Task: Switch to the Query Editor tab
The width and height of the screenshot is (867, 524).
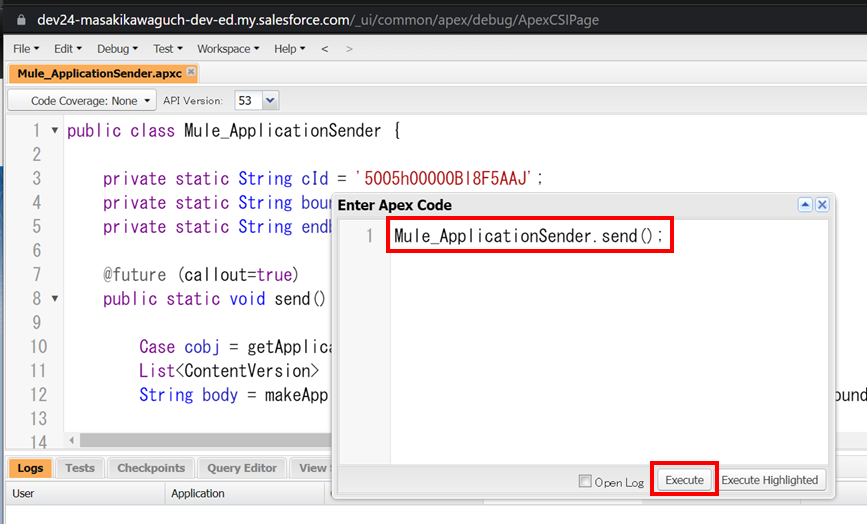Action: (242, 468)
